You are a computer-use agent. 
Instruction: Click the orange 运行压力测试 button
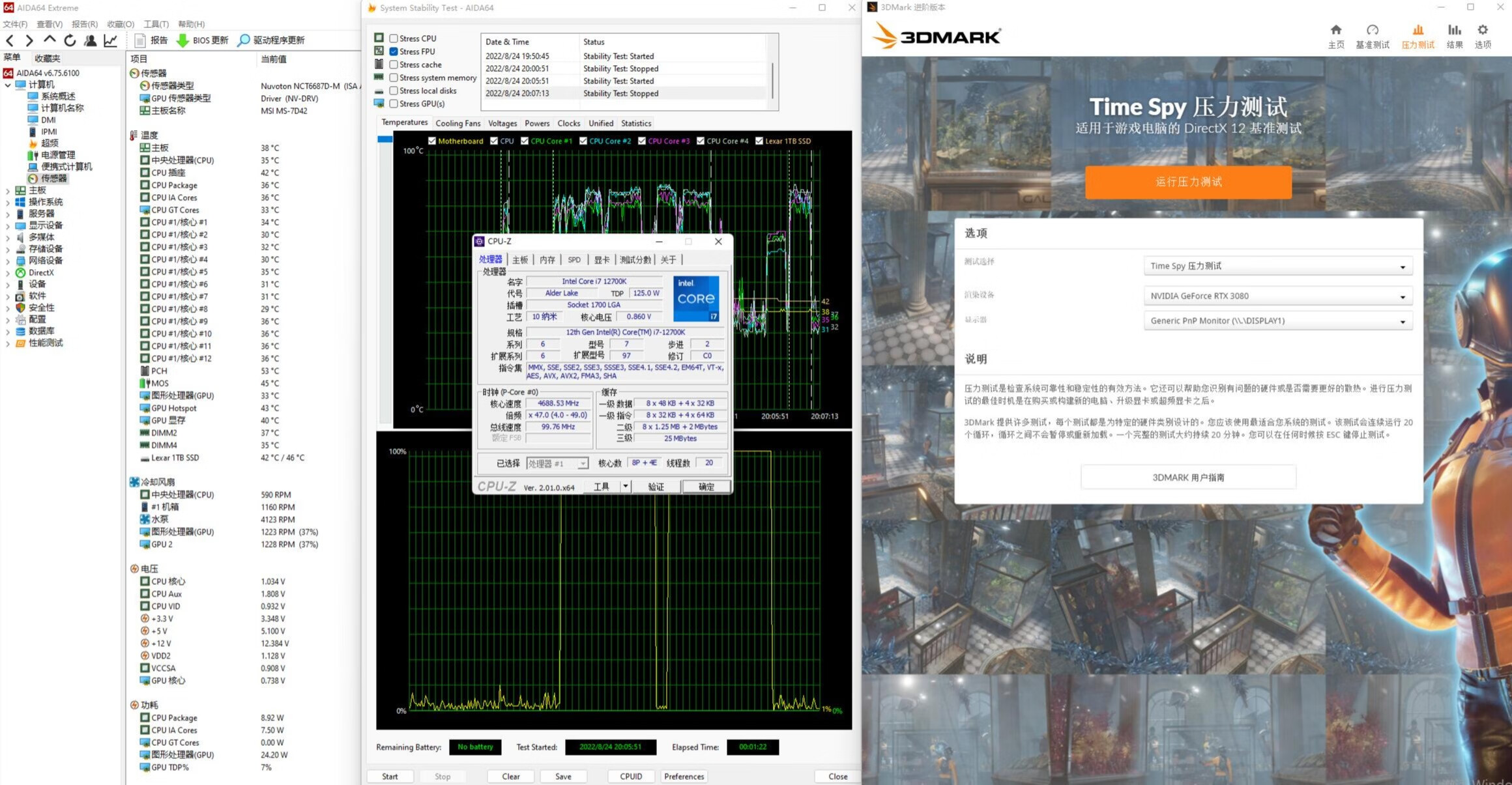click(1187, 182)
